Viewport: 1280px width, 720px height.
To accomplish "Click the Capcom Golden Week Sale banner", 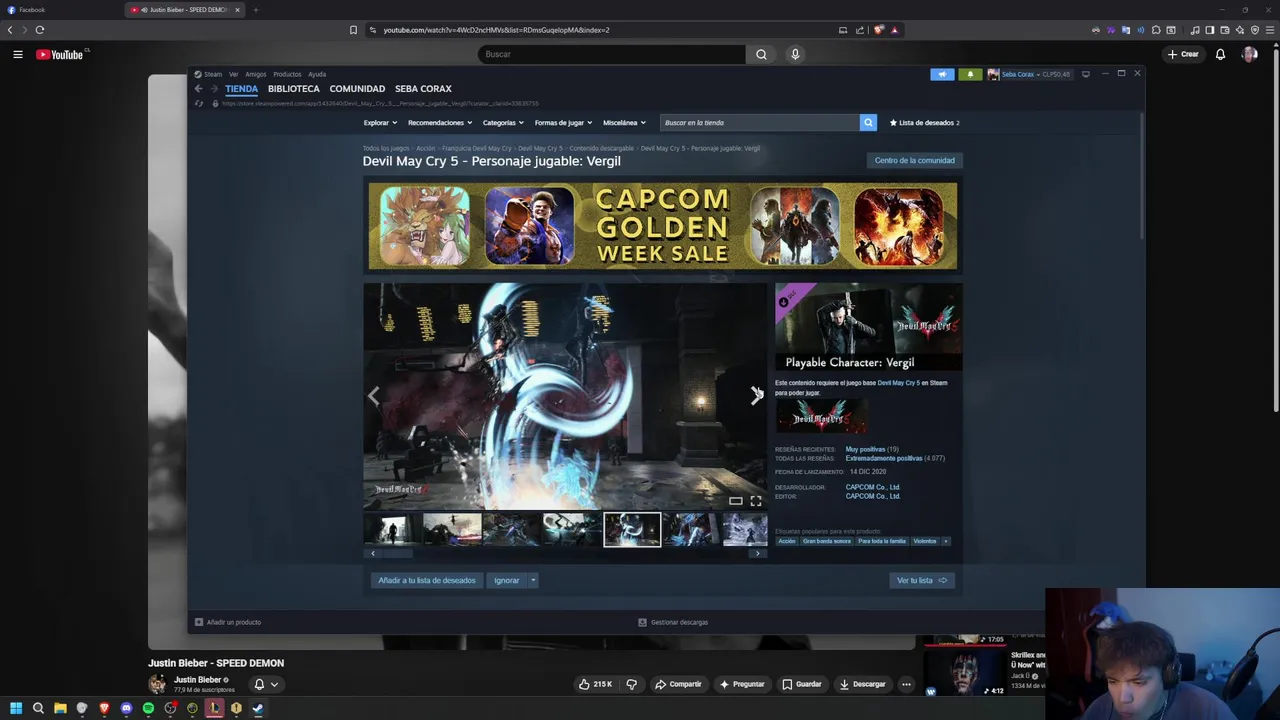I will [662, 226].
